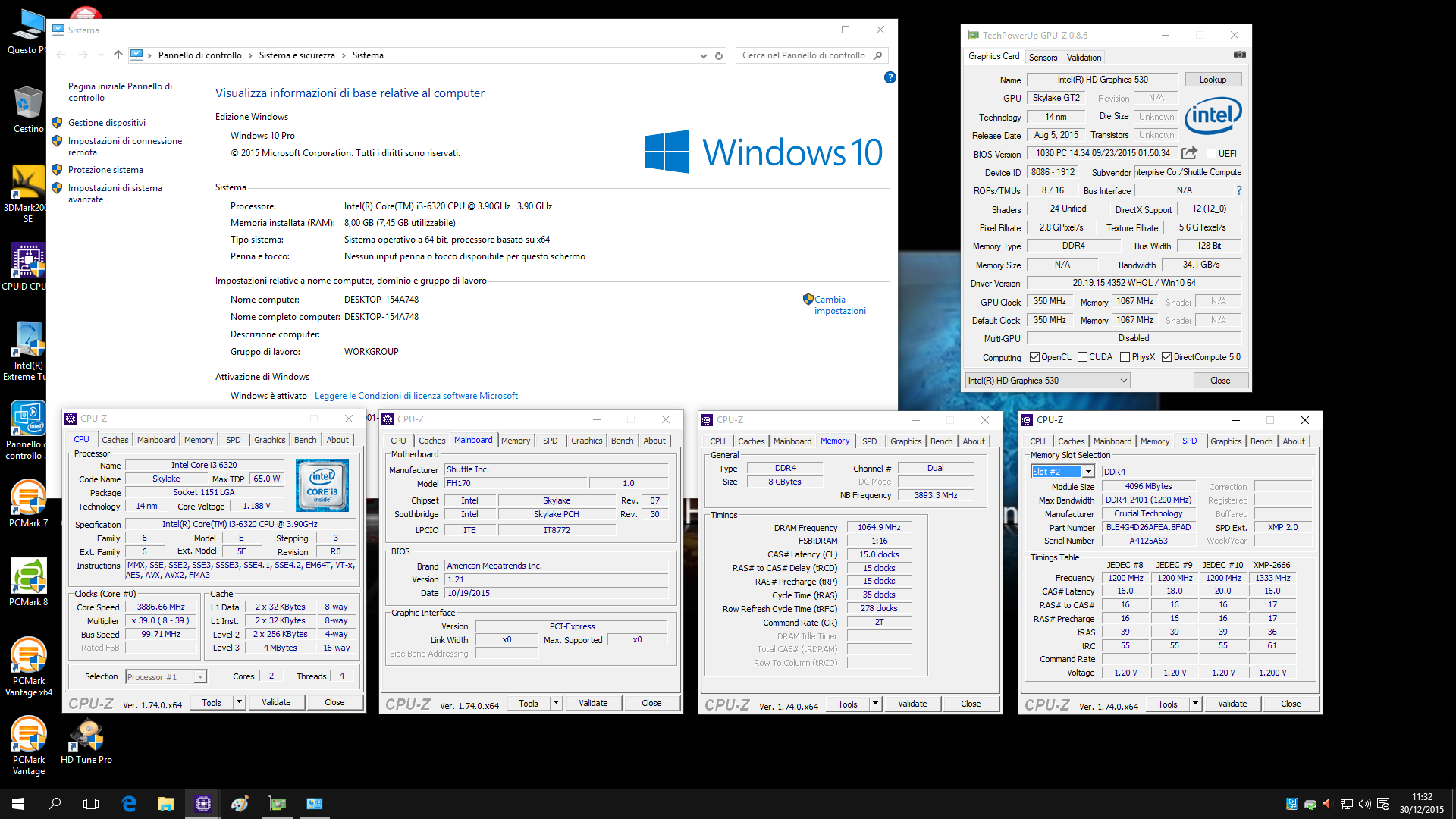Launch PCMark 7 desktop shortcut
The width and height of the screenshot is (1456, 819).
click(28, 504)
